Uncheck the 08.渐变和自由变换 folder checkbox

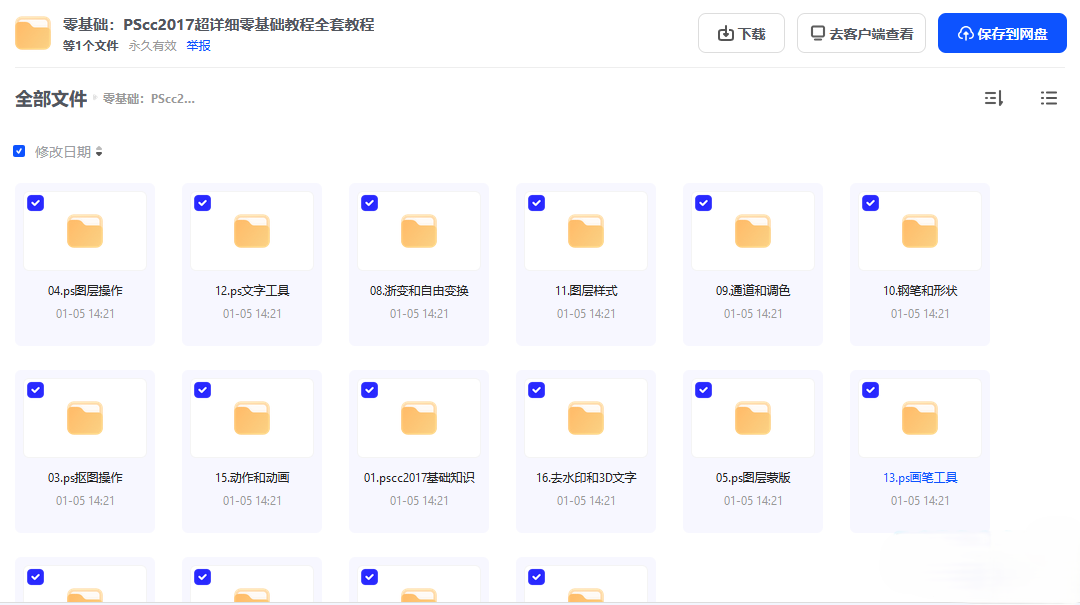point(369,203)
